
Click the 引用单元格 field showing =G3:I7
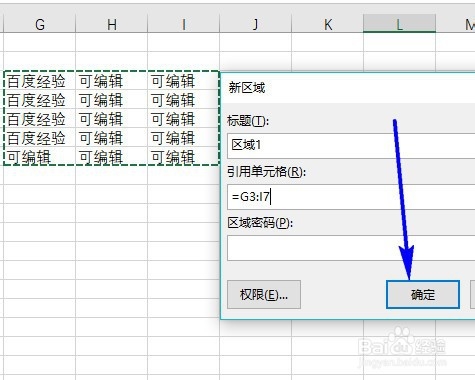coord(351,197)
